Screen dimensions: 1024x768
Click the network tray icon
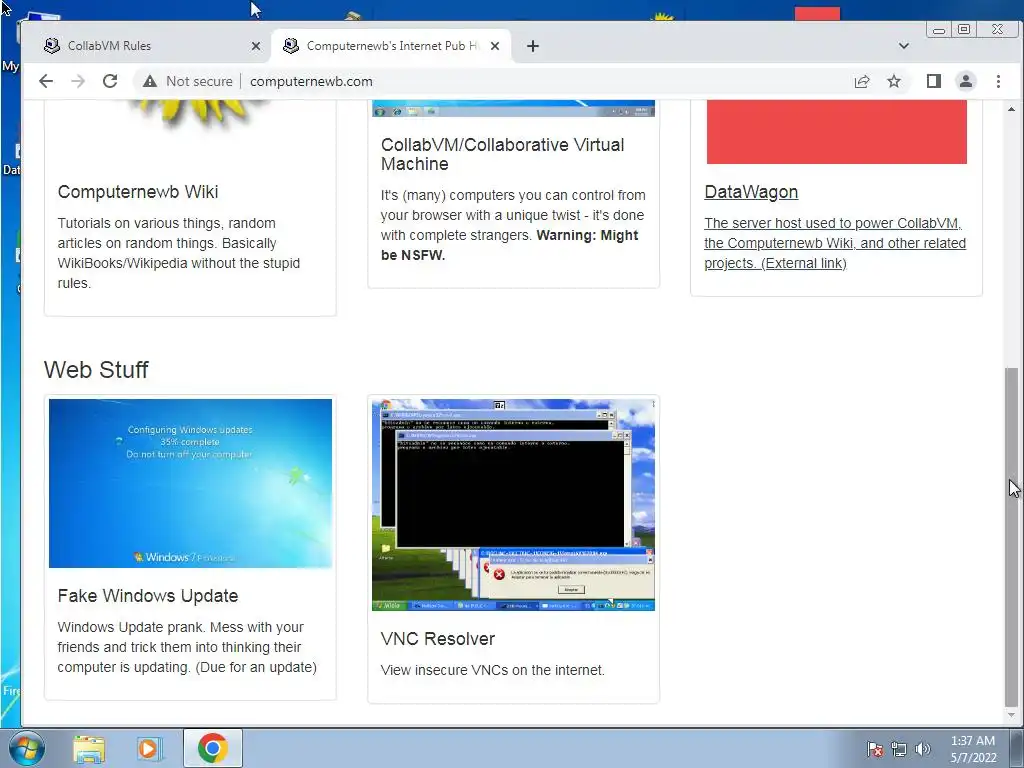tap(899, 749)
